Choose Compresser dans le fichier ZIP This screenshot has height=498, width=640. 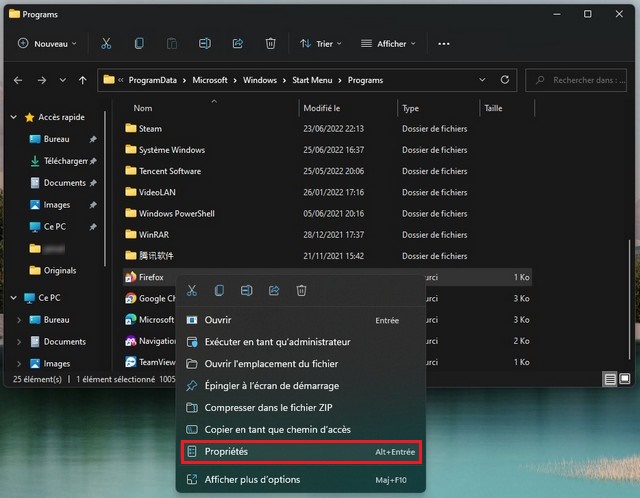pyautogui.click(x=301, y=407)
